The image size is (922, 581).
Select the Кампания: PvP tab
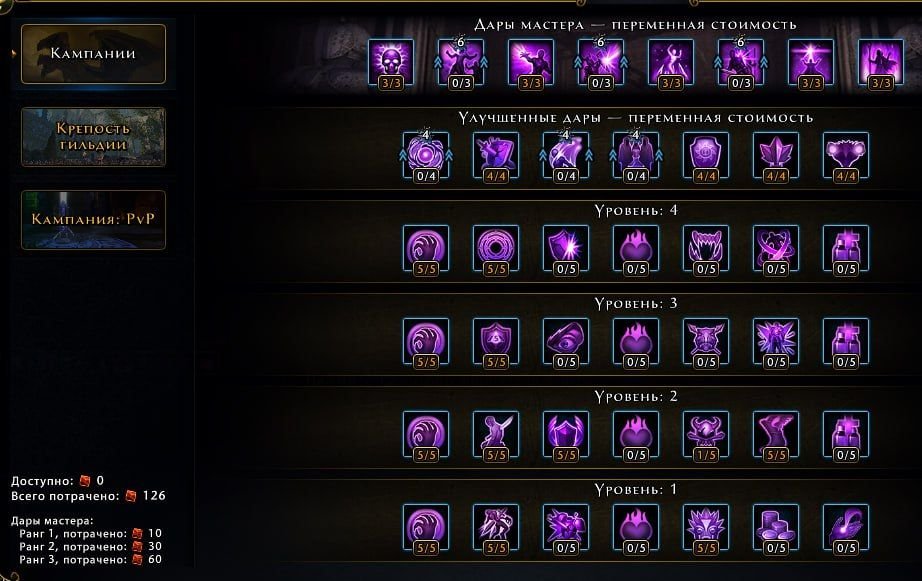click(93, 220)
